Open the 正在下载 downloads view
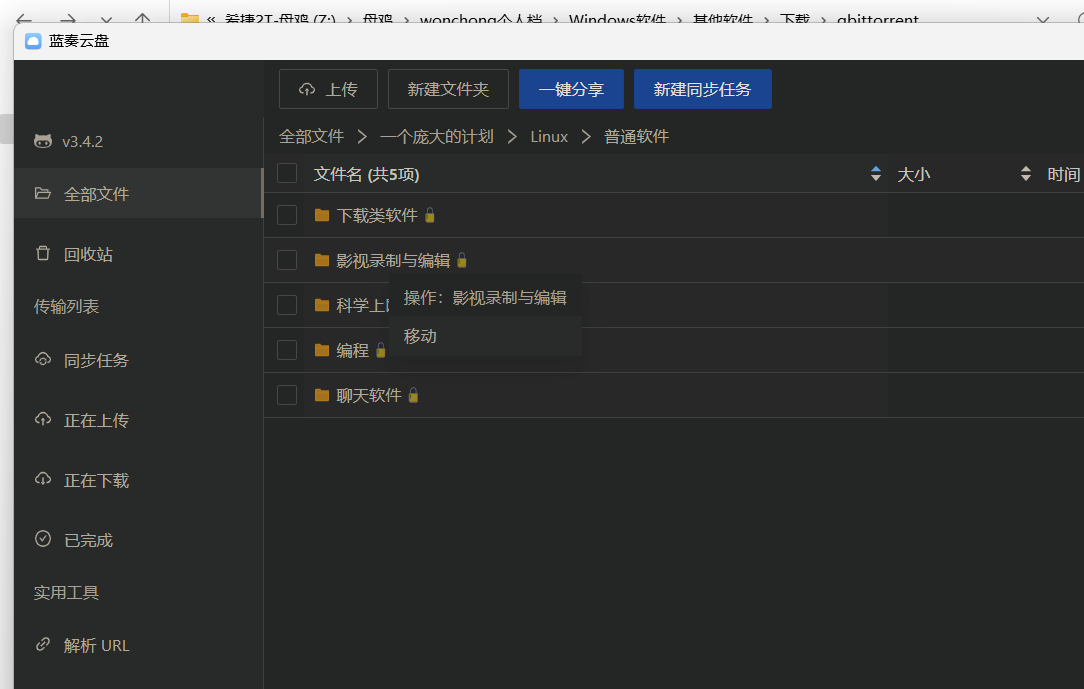The width and height of the screenshot is (1084, 689). tap(42, 480)
